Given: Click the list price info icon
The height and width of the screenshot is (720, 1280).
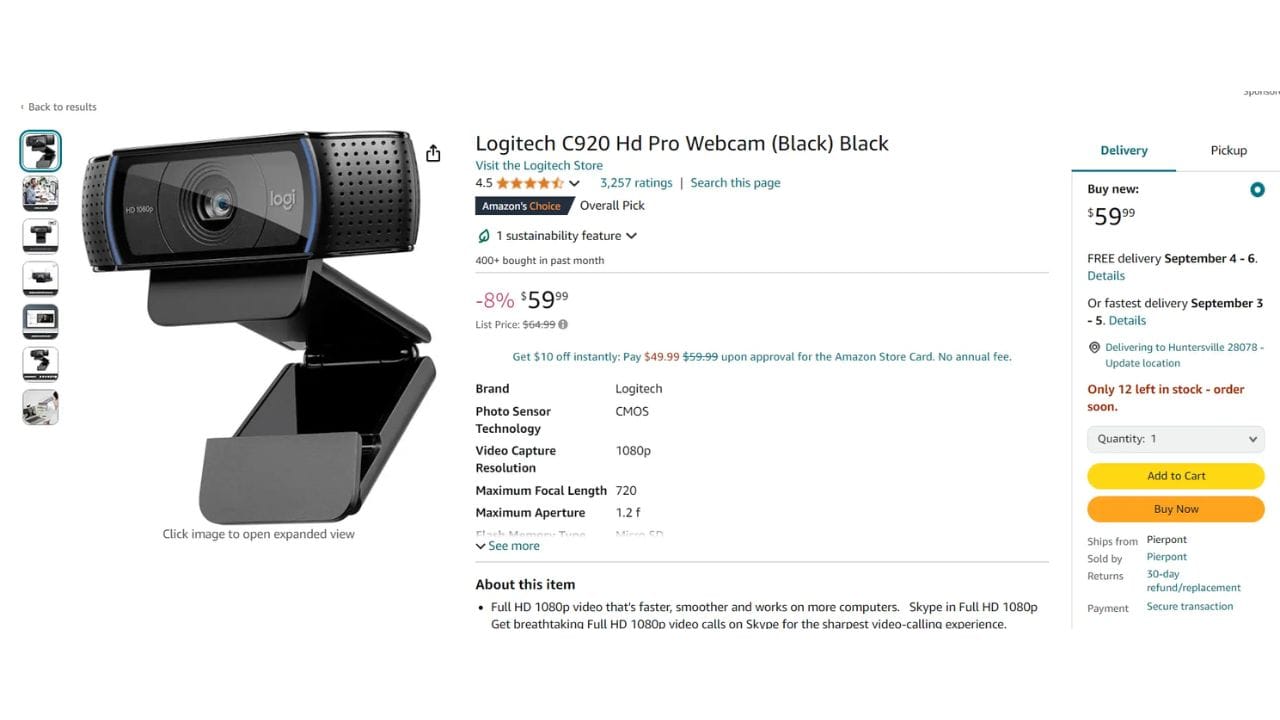Looking at the screenshot, I should click(x=563, y=324).
